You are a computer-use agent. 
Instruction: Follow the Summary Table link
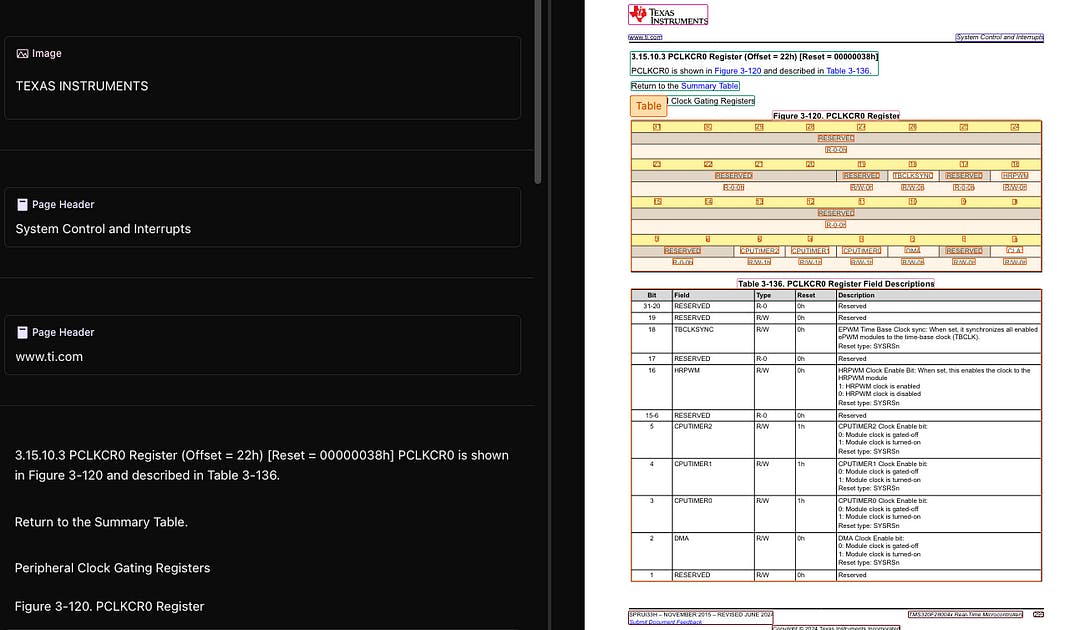tap(710, 86)
